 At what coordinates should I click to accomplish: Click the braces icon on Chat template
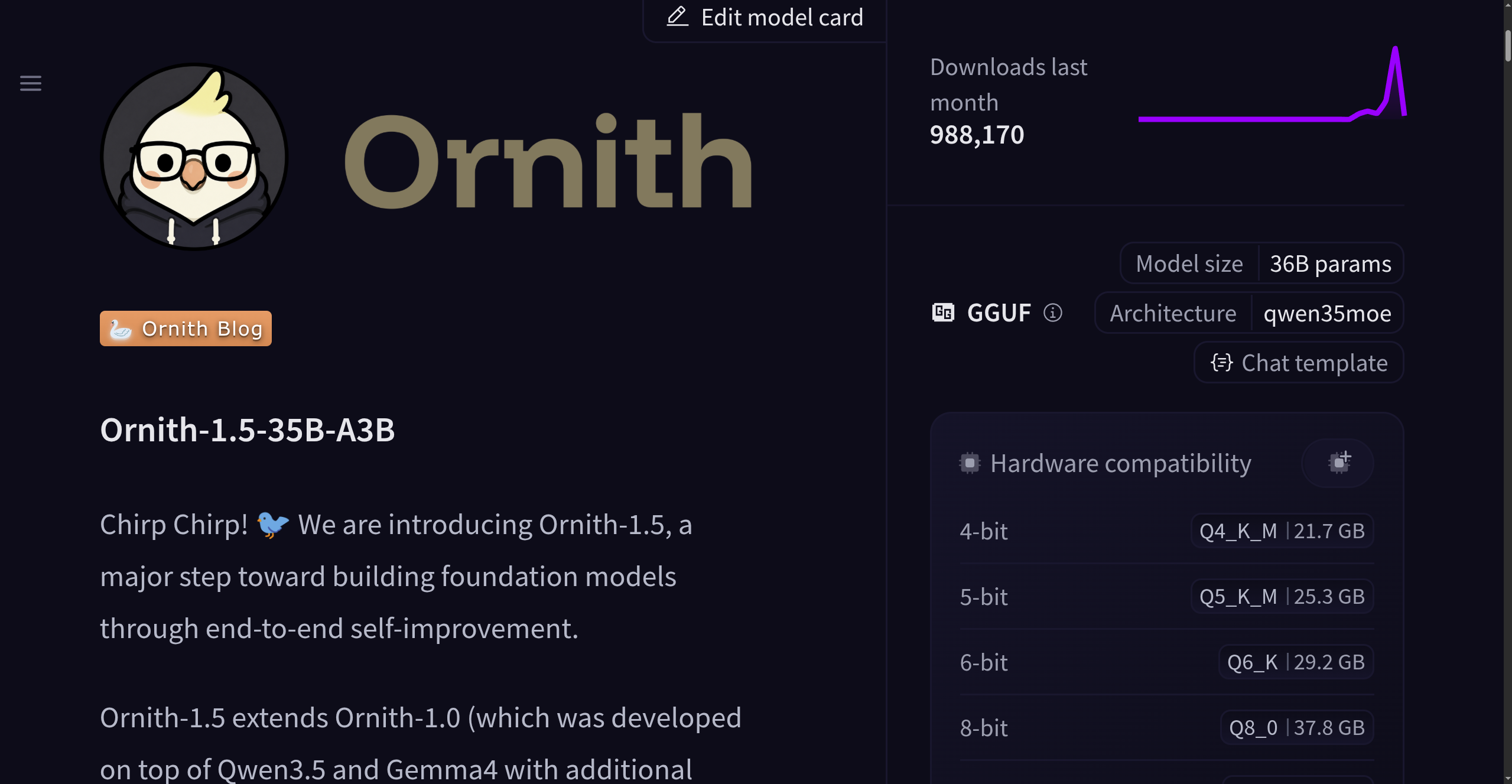(x=1221, y=363)
